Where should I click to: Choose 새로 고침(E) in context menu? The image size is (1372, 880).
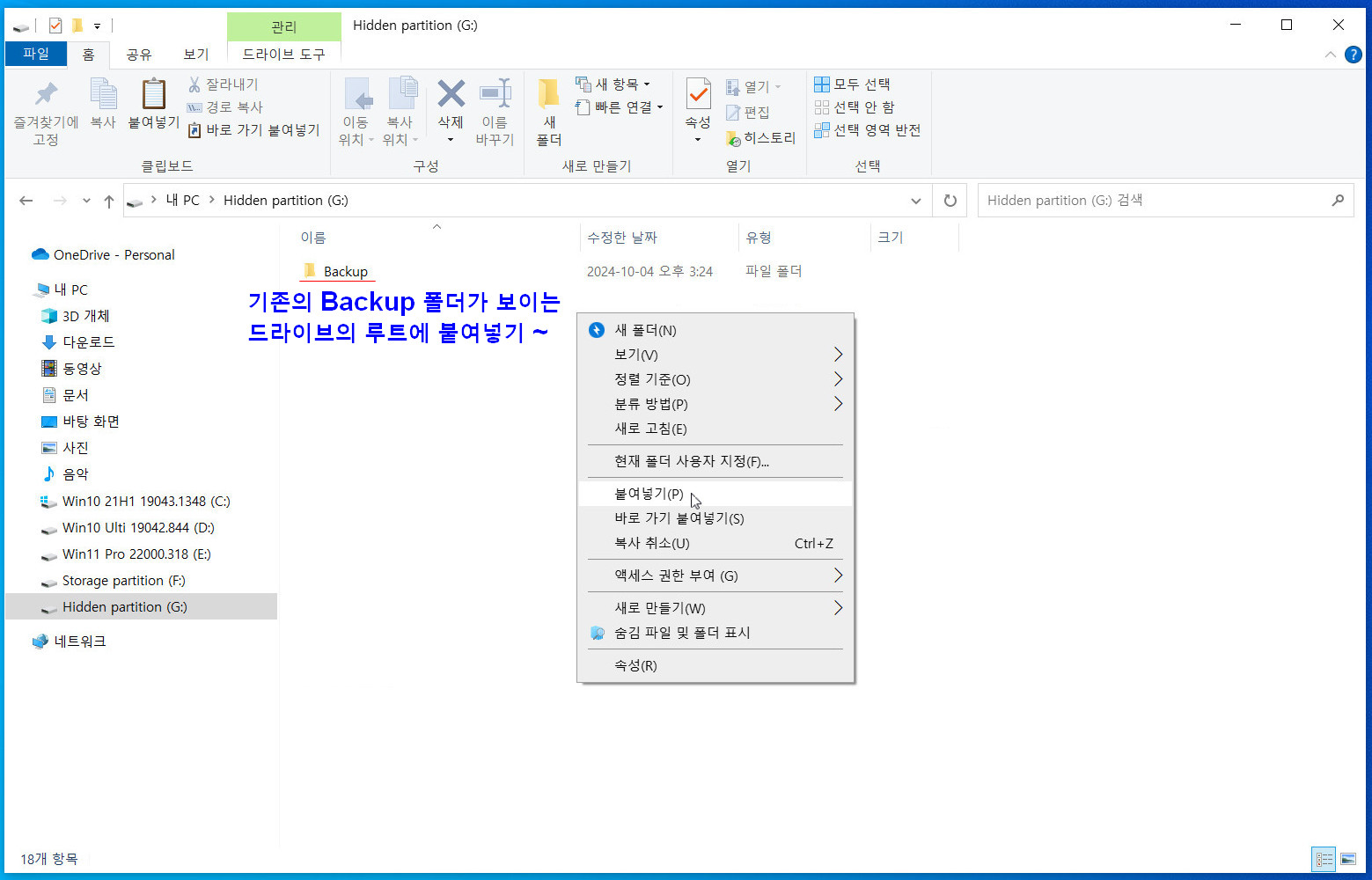point(715,429)
